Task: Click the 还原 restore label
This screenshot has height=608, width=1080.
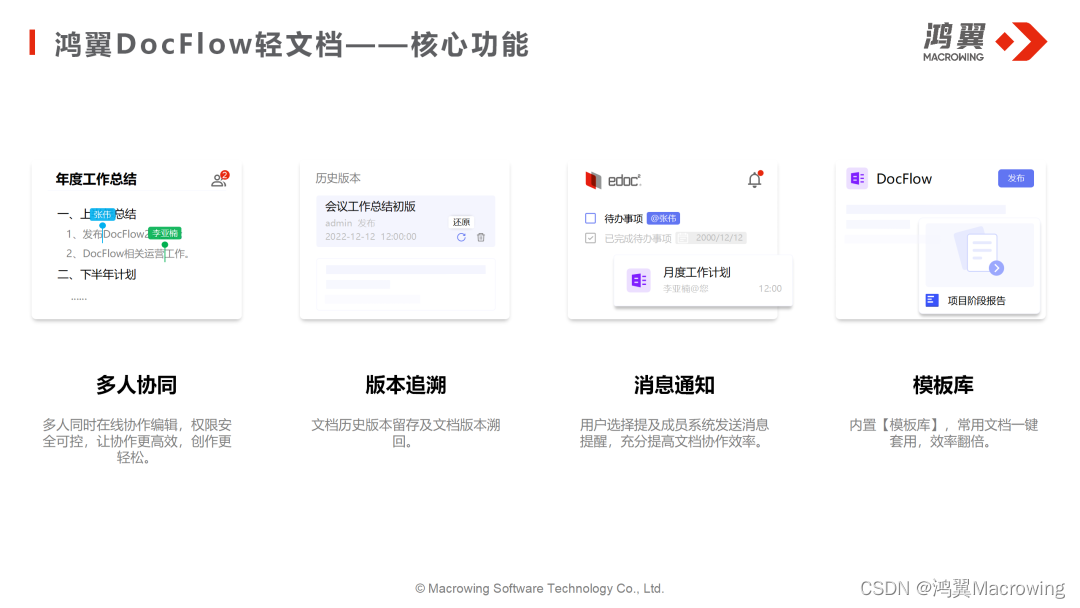Action: [x=461, y=222]
